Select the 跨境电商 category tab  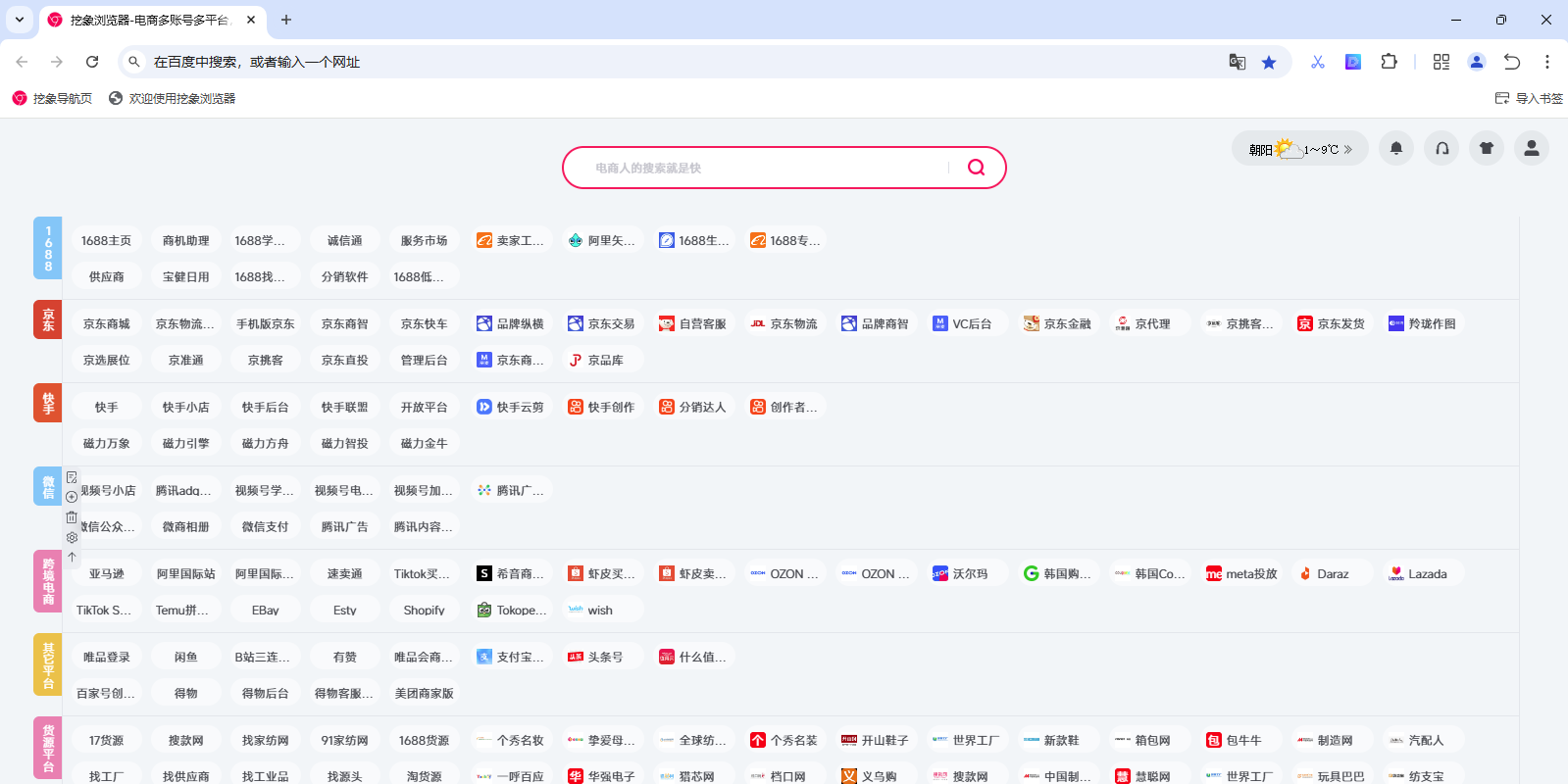[48, 582]
